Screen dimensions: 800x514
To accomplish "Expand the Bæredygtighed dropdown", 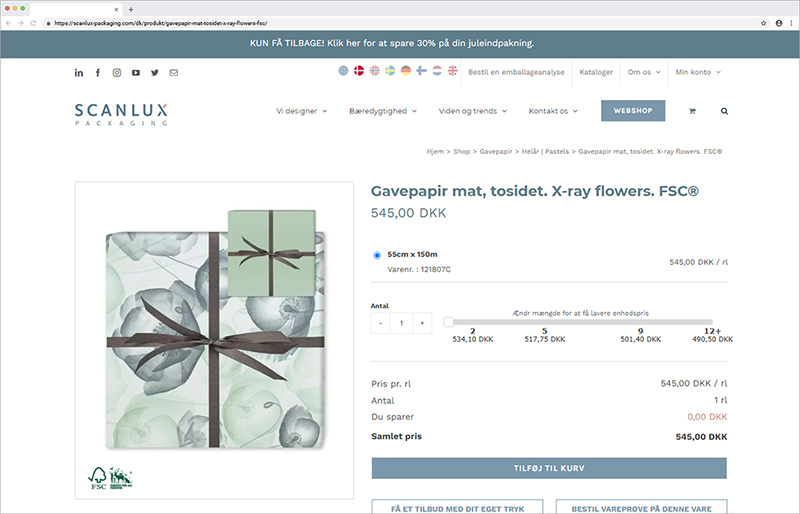I will [x=383, y=111].
